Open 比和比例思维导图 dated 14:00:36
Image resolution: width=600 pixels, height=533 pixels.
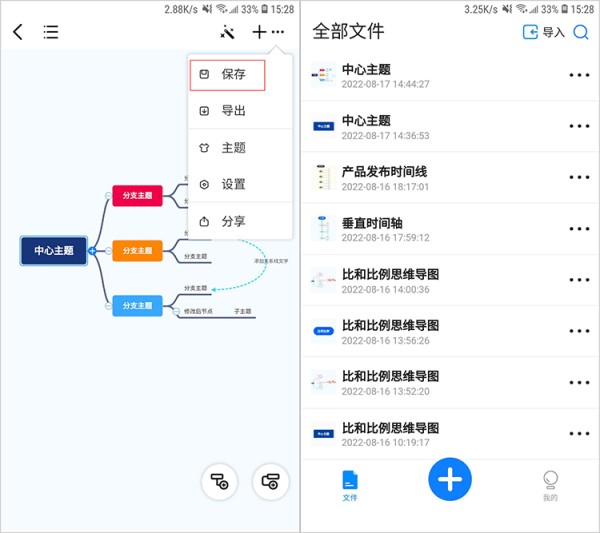coord(450,280)
